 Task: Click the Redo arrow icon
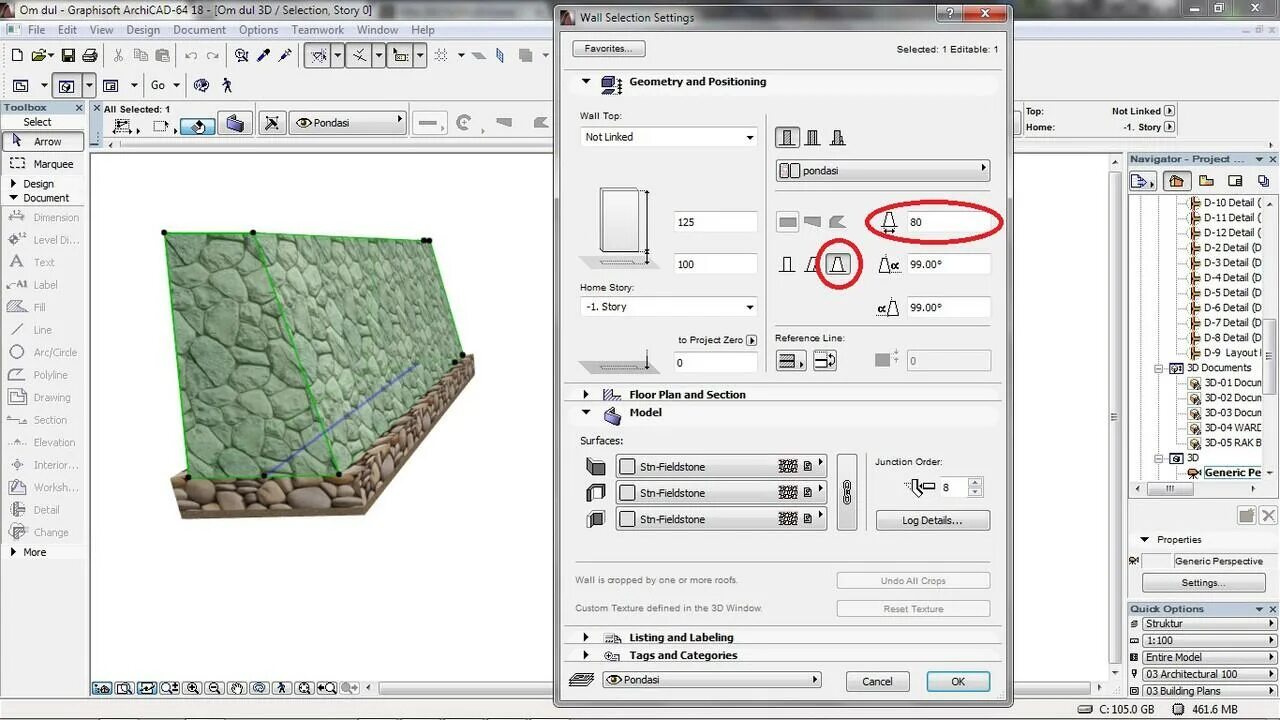click(212, 56)
